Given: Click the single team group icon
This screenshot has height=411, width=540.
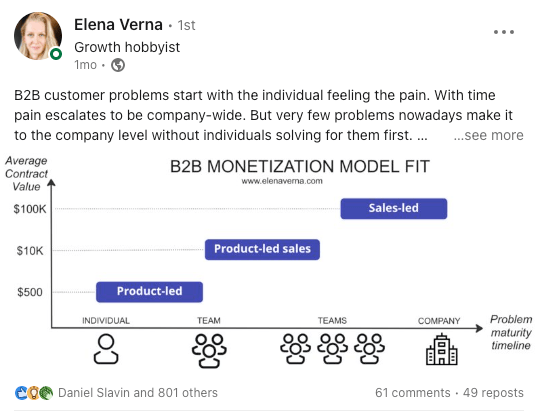Looking at the screenshot, I should pos(209,350).
